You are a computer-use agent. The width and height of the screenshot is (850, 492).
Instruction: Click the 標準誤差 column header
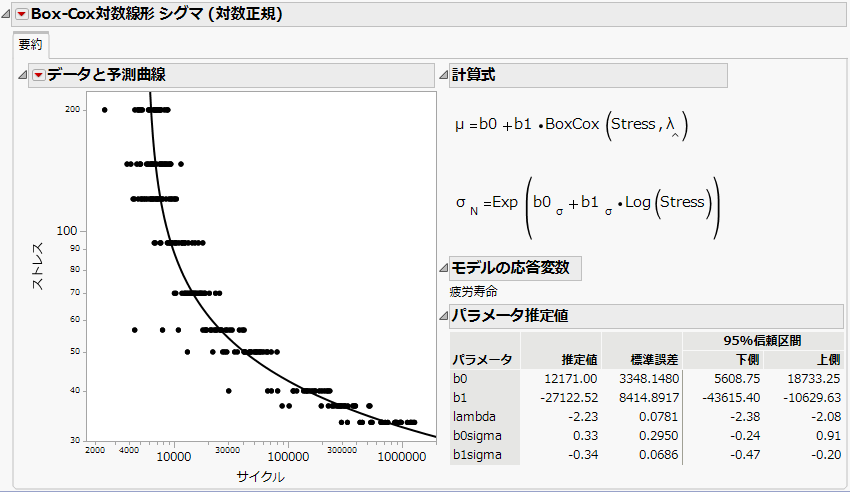click(654, 359)
